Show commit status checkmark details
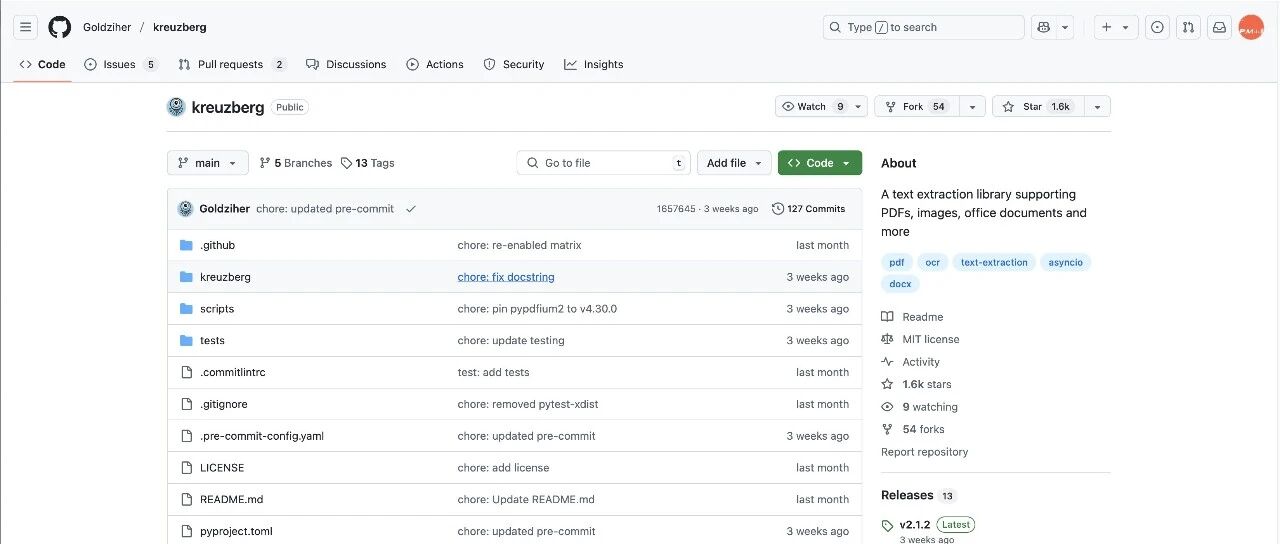1280x544 pixels. click(411, 209)
